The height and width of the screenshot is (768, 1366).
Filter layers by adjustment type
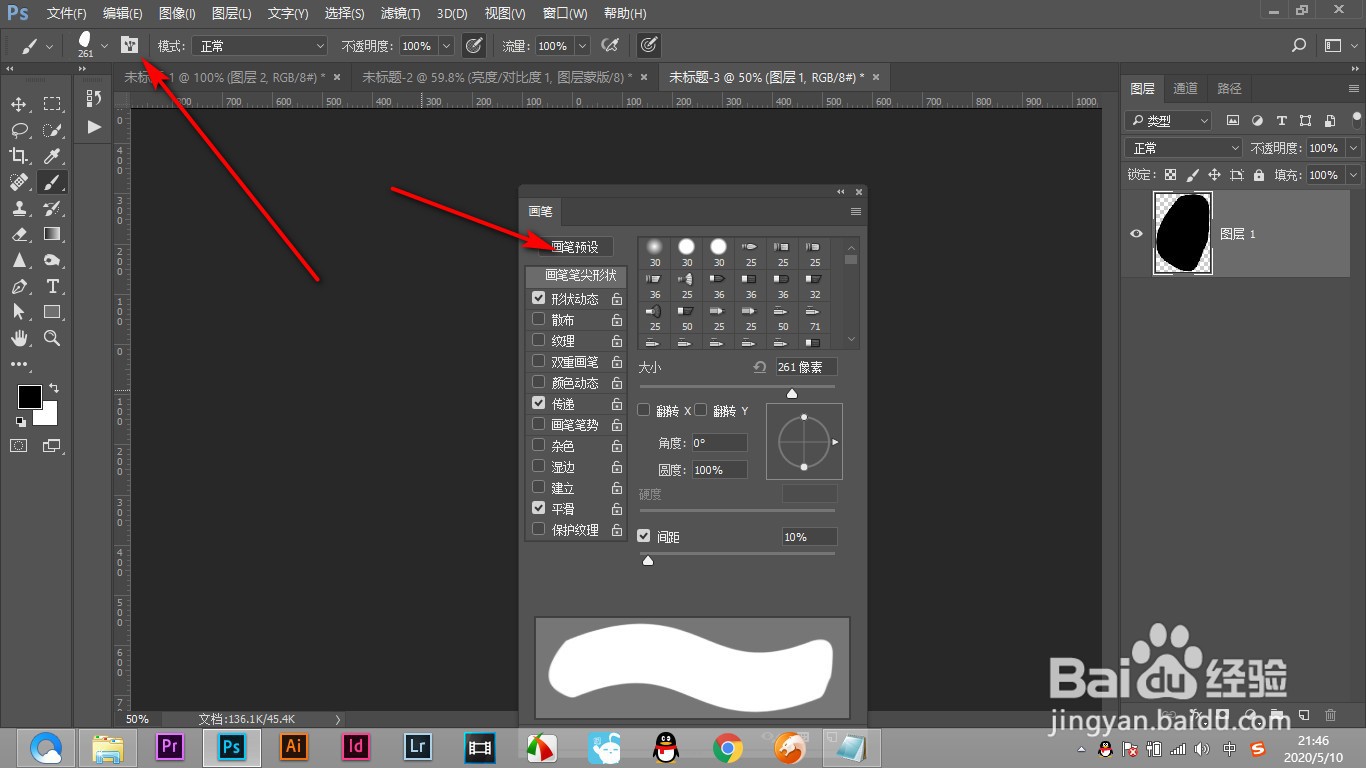[1257, 120]
